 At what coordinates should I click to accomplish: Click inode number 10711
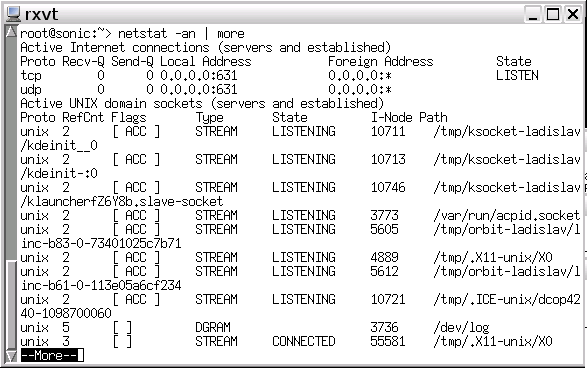388,131
